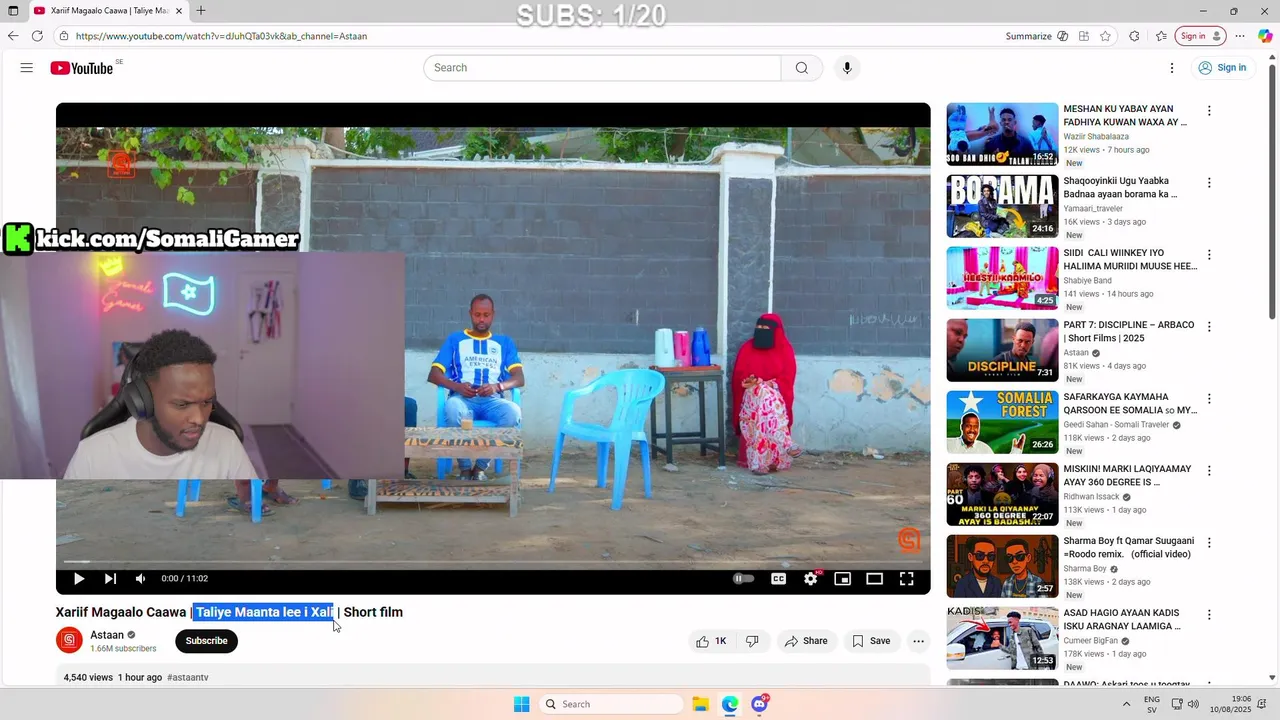Image resolution: width=1280 pixels, height=720 pixels.
Task: Show hidden system tray icons
Action: tap(1126, 704)
